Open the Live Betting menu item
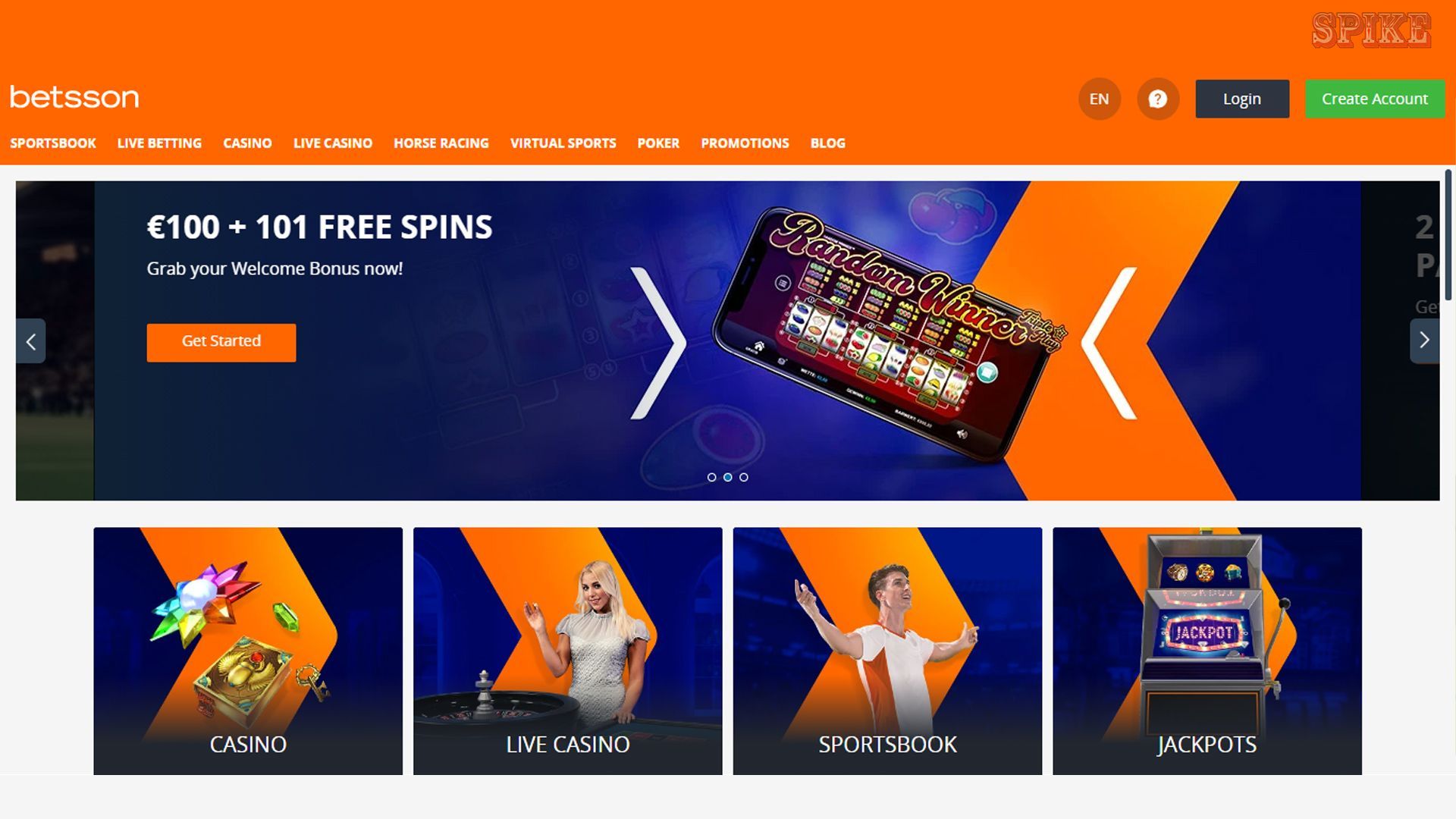This screenshot has width=1456, height=819. coord(159,143)
